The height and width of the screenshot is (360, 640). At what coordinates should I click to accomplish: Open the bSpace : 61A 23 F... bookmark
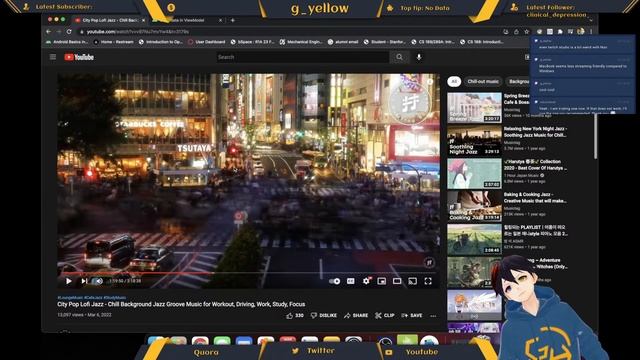click(x=252, y=42)
